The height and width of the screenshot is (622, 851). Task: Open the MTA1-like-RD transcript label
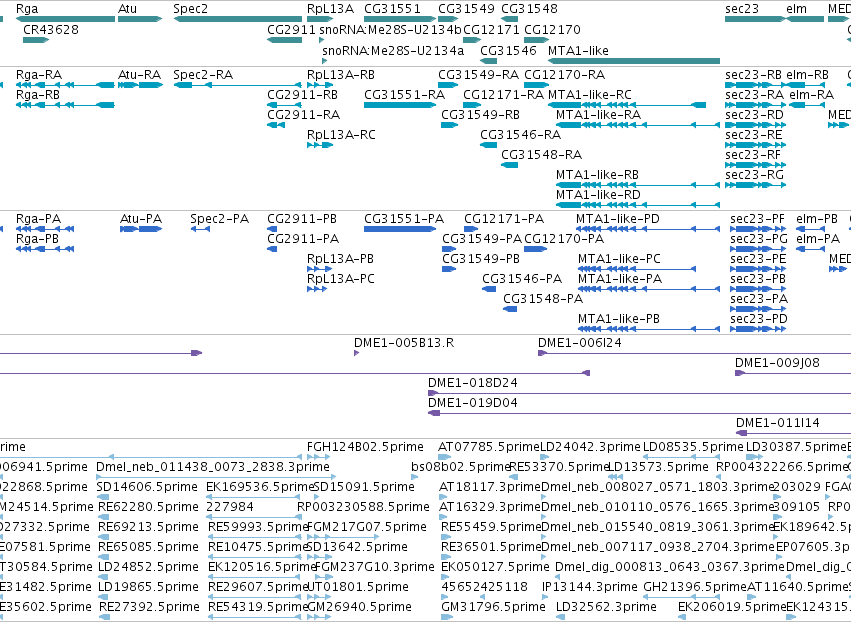(598, 194)
